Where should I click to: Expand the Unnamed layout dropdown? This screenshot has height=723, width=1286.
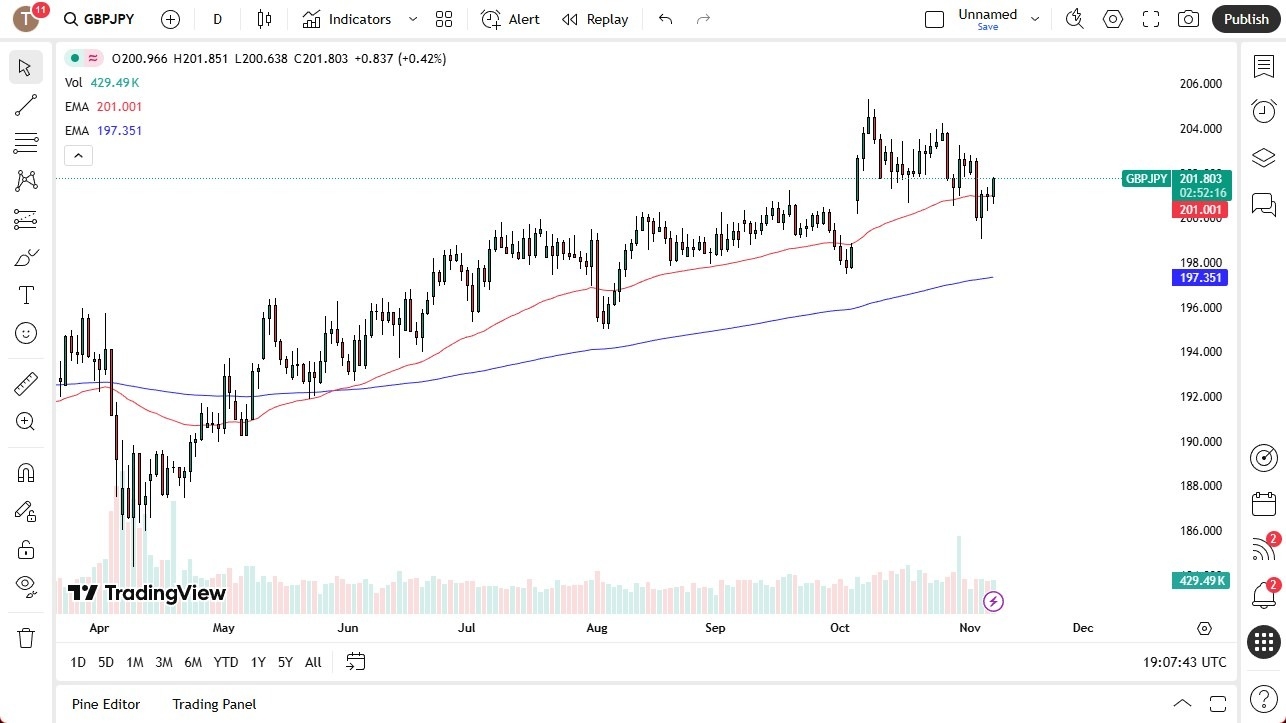pos(1035,18)
